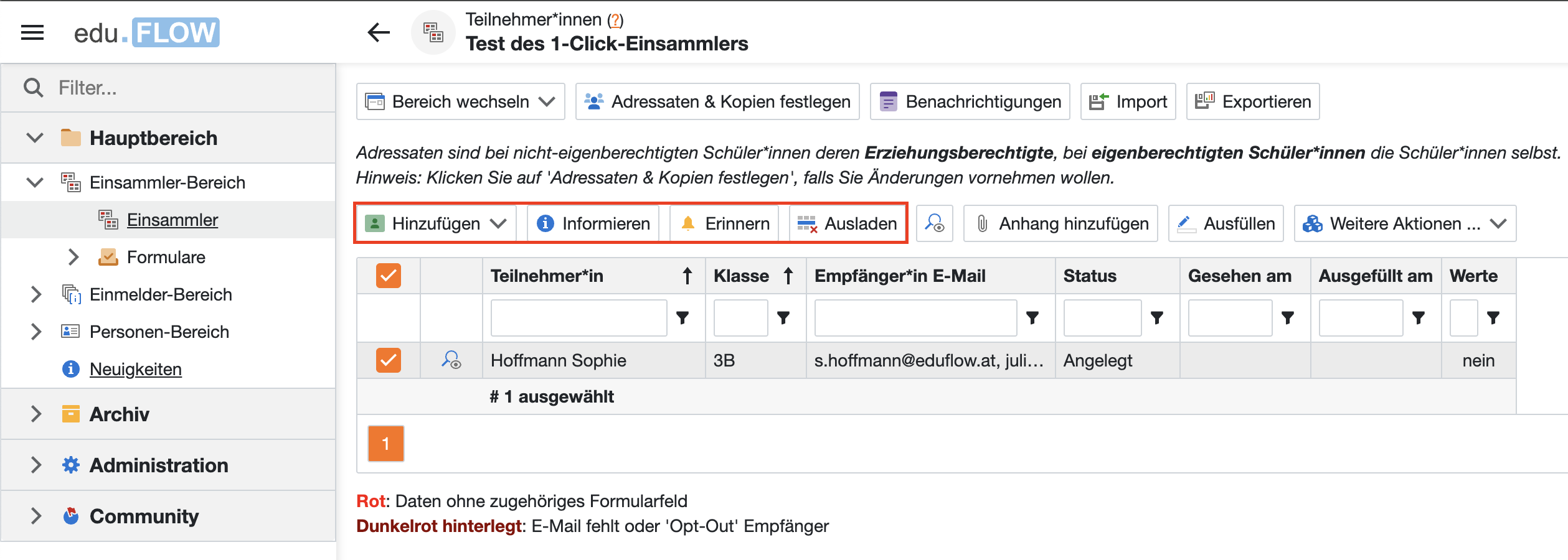Expand the Formulare tree node

(x=73, y=257)
